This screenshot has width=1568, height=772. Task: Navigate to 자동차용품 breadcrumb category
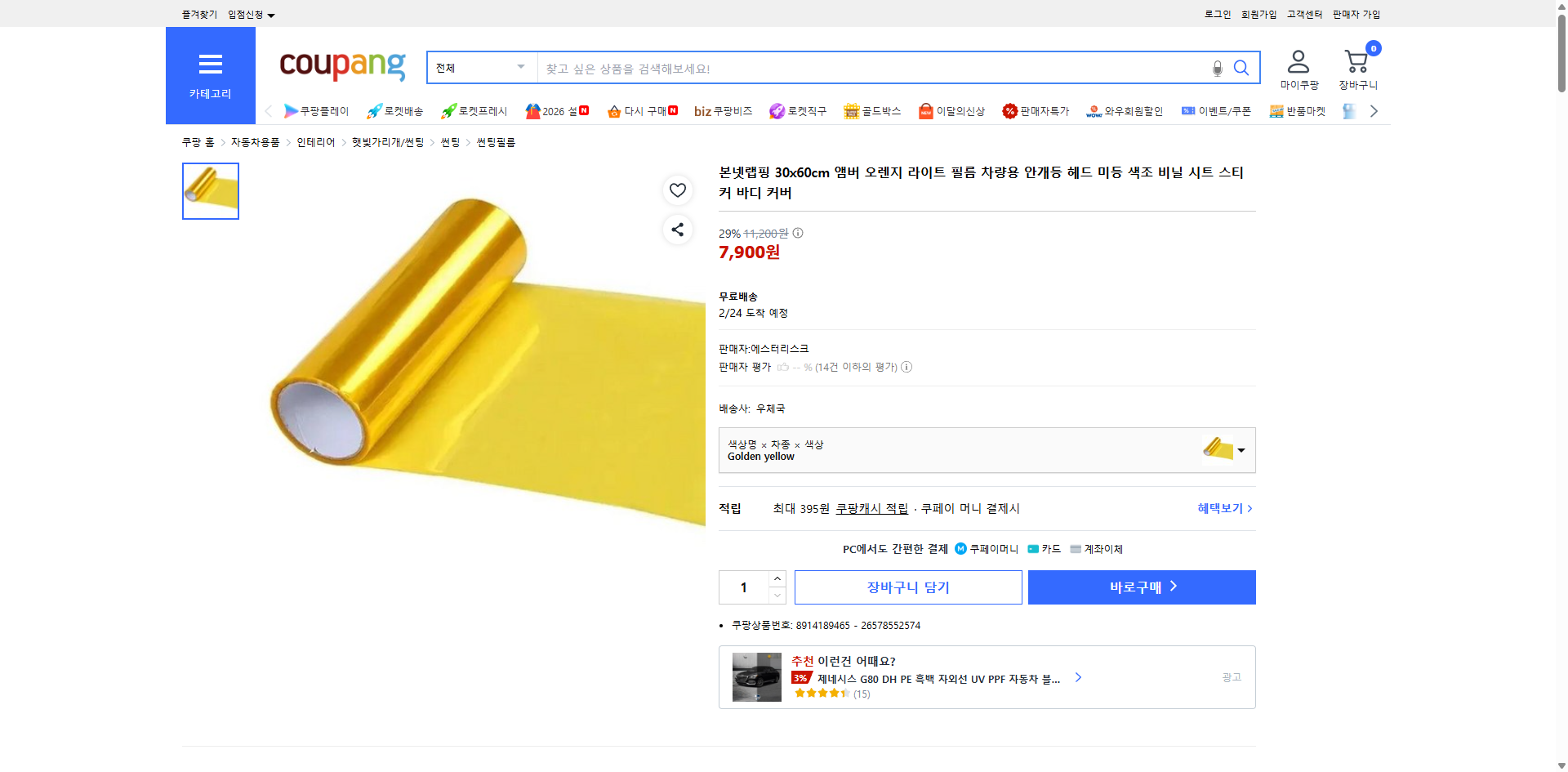click(254, 141)
